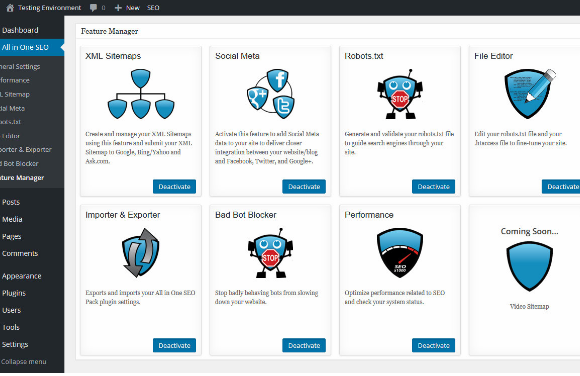The width and height of the screenshot is (580, 376).
Task: Open the SEO menu in admin bar
Action: click(x=153, y=8)
